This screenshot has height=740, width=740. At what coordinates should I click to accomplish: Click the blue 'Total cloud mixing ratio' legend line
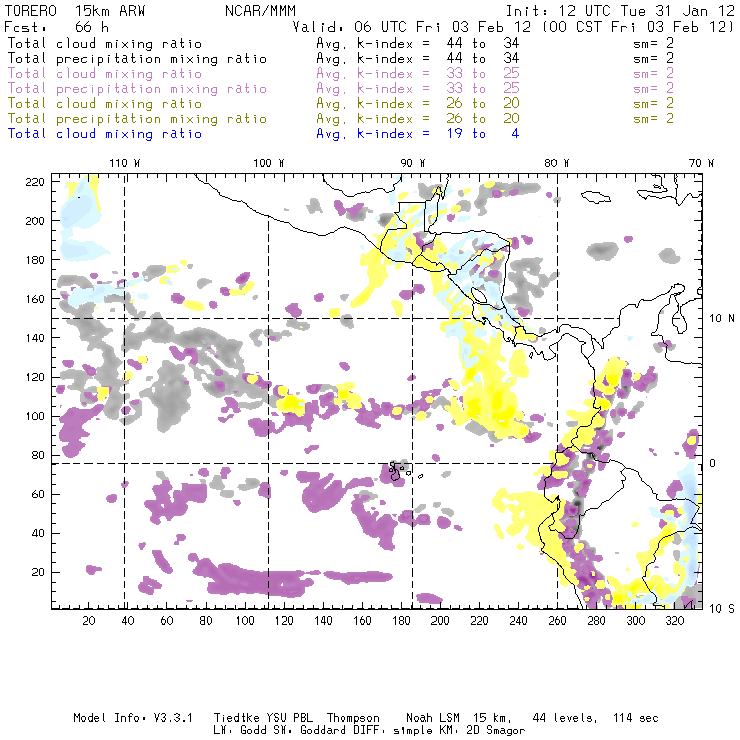[105, 134]
